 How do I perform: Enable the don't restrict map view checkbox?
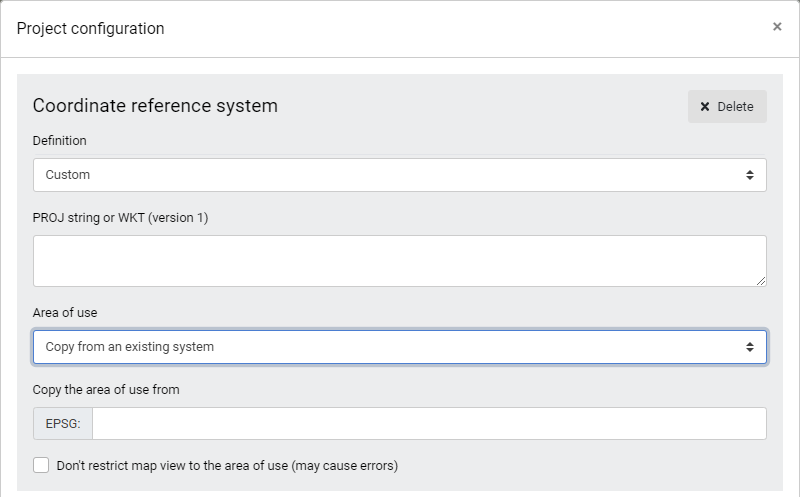(41, 465)
